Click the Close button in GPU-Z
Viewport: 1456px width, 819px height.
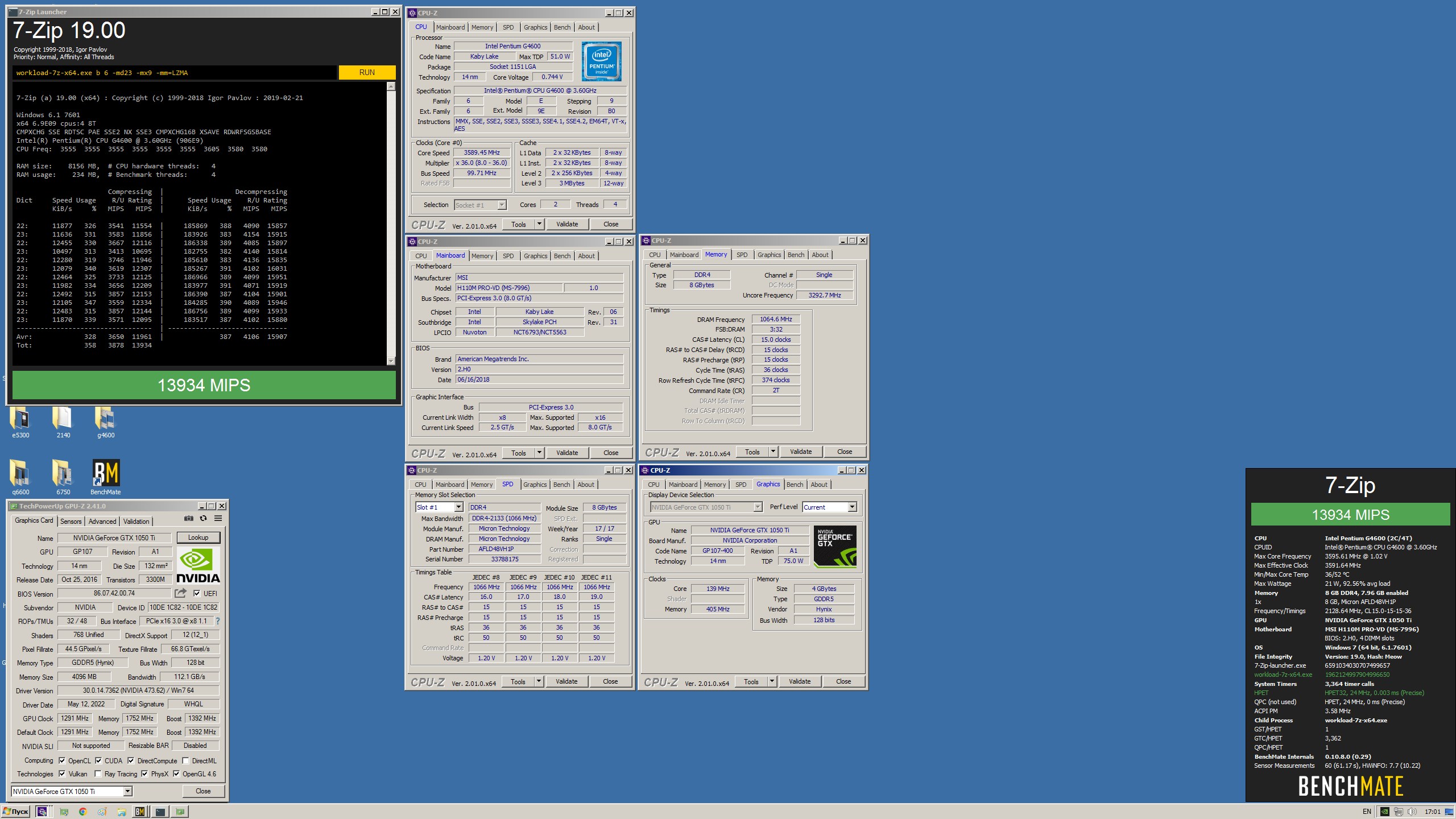[203, 791]
